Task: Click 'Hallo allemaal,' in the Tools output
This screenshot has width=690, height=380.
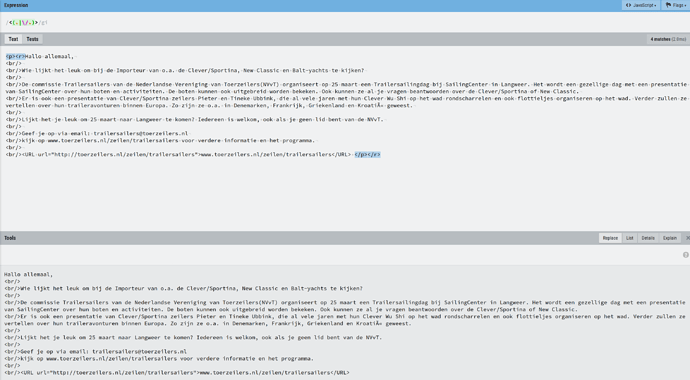Action: point(29,274)
